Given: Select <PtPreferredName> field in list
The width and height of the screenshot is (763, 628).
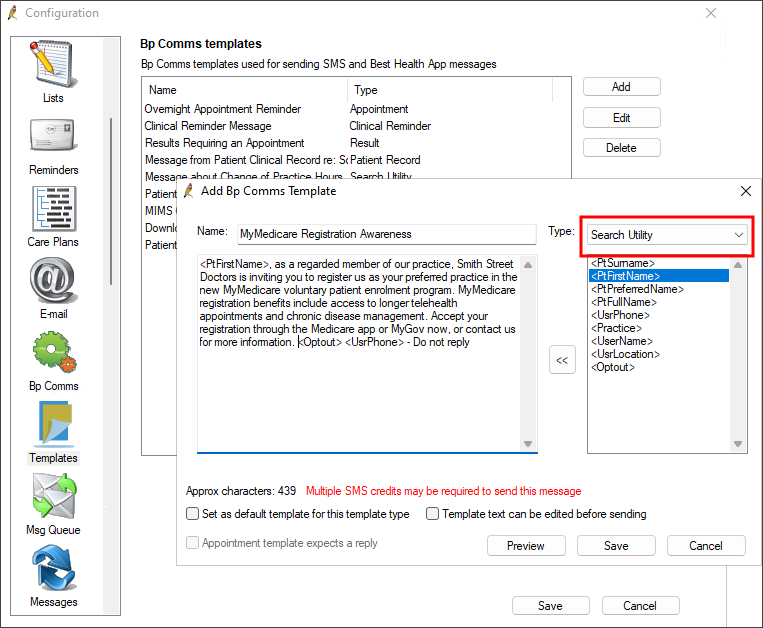Looking at the screenshot, I should [659, 289].
